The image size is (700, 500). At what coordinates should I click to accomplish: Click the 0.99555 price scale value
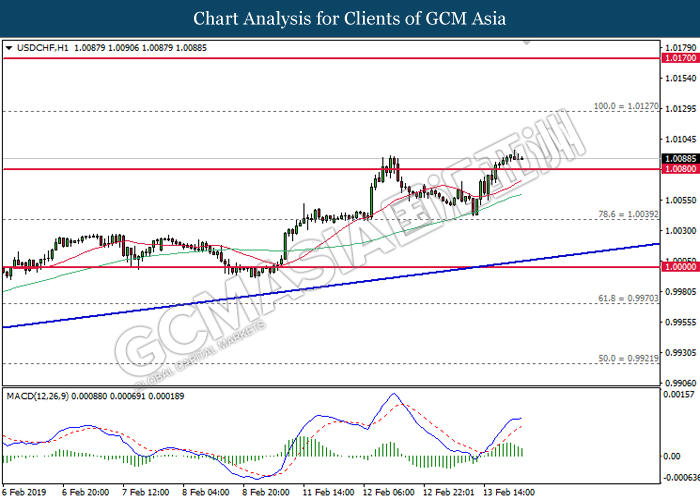(x=681, y=322)
